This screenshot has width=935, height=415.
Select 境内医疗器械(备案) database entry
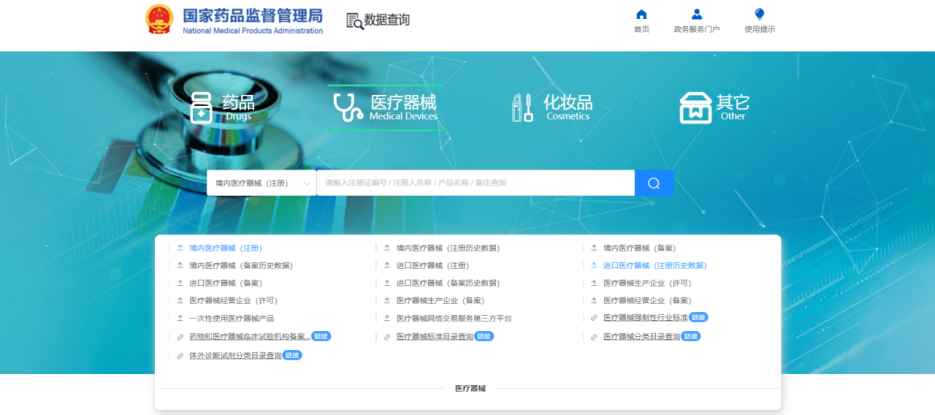tap(639, 248)
